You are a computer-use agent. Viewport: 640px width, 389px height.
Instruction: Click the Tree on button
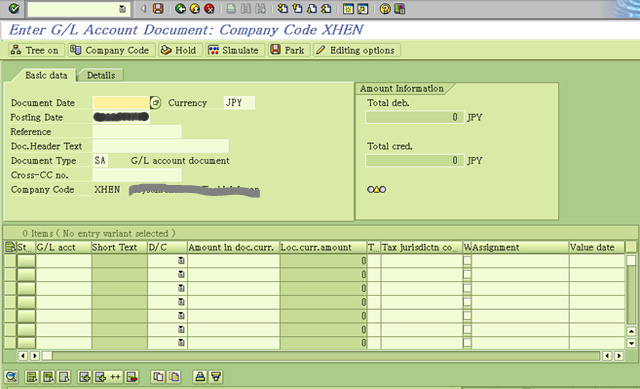tap(35, 50)
